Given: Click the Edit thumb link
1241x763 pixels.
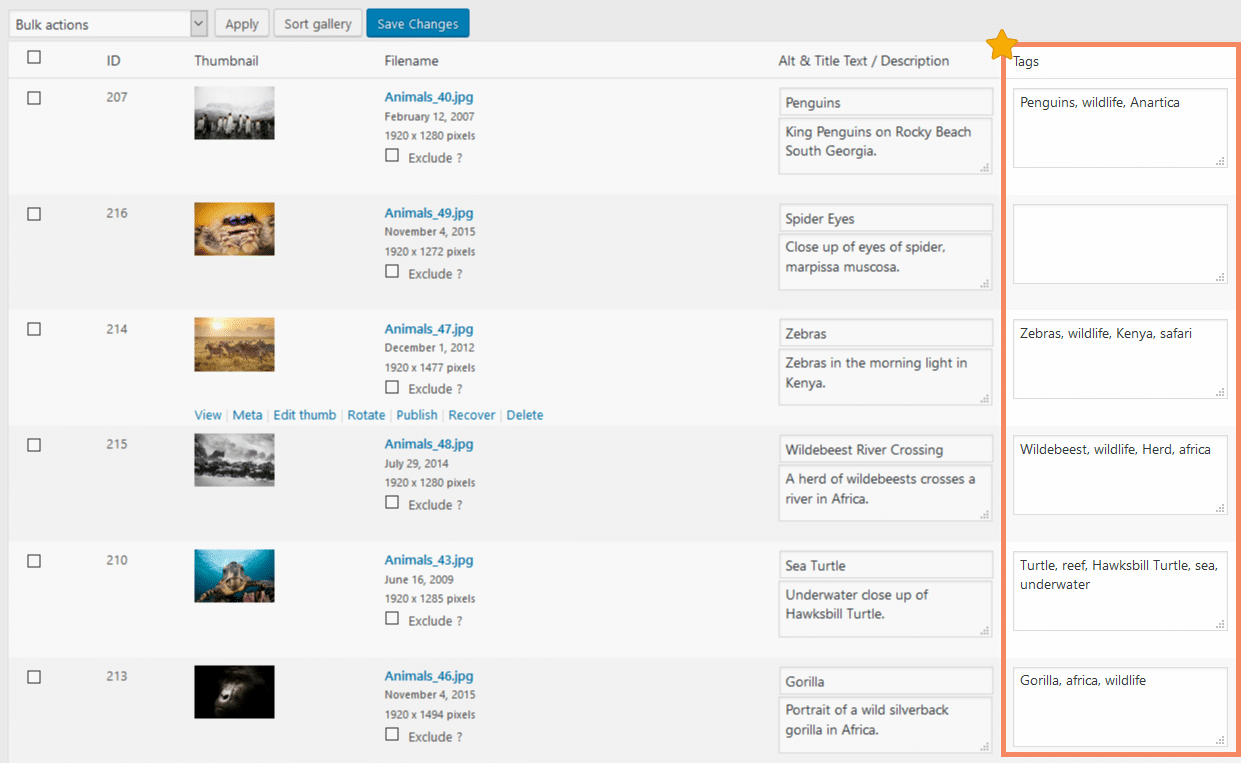Looking at the screenshot, I should 305,415.
